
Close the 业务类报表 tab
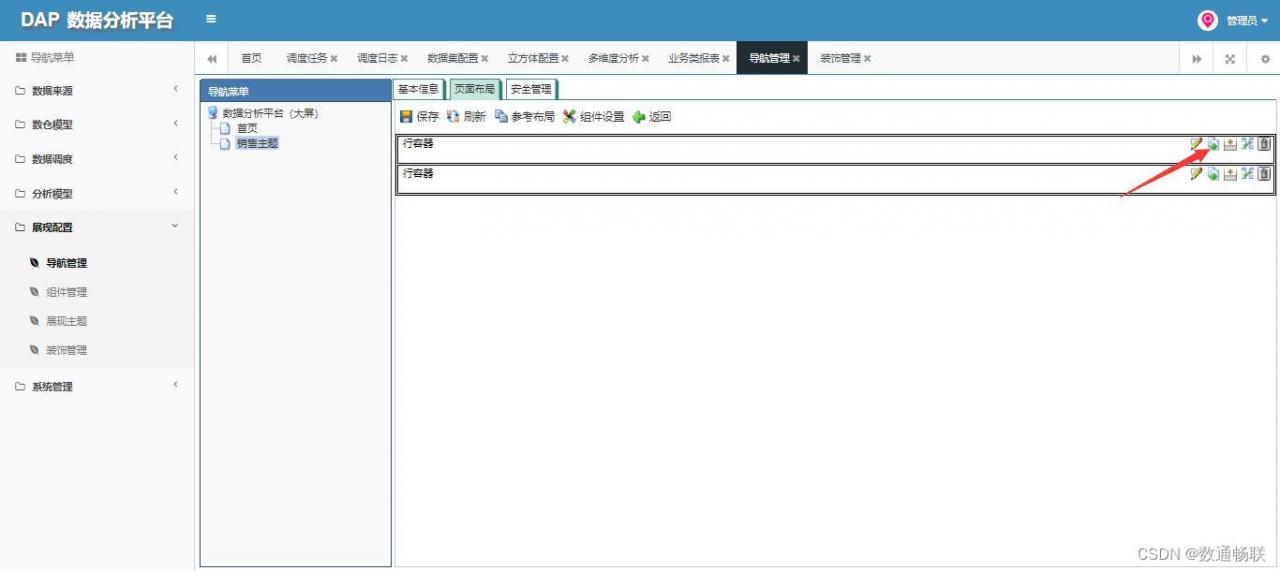[726, 59]
